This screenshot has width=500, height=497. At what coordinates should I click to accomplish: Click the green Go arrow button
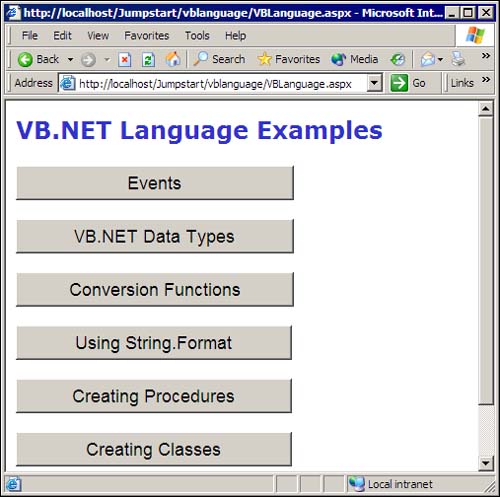(399, 83)
